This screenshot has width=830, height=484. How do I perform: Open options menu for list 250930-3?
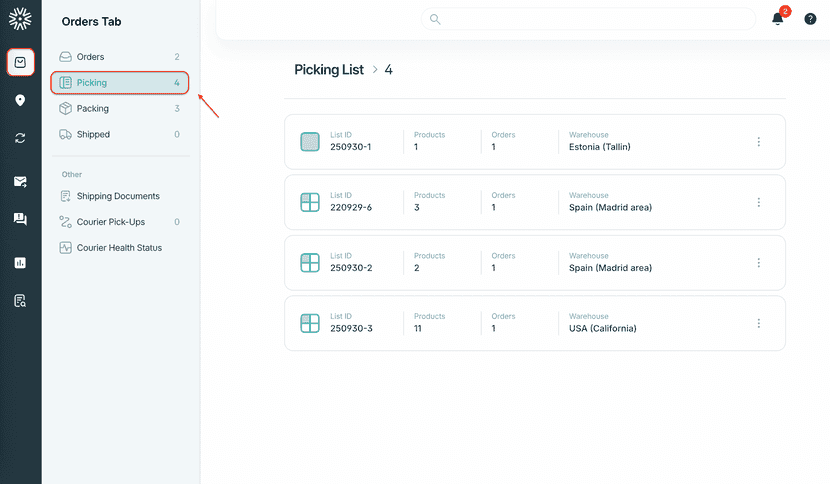(x=758, y=323)
